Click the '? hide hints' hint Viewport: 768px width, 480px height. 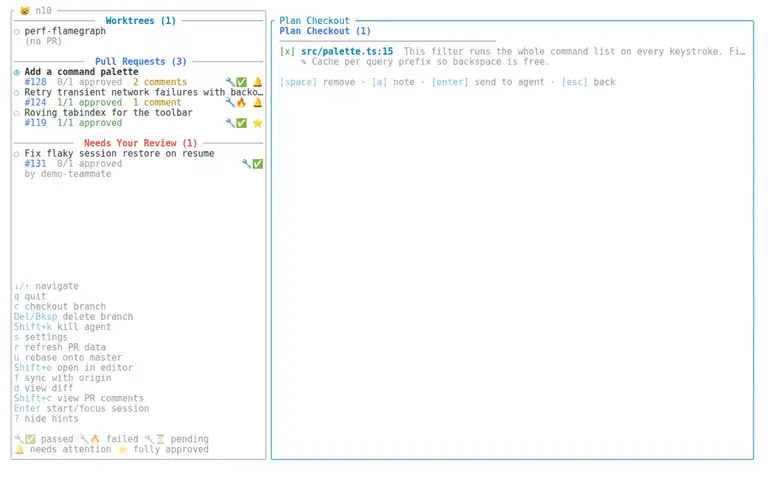tap(46, 419)
